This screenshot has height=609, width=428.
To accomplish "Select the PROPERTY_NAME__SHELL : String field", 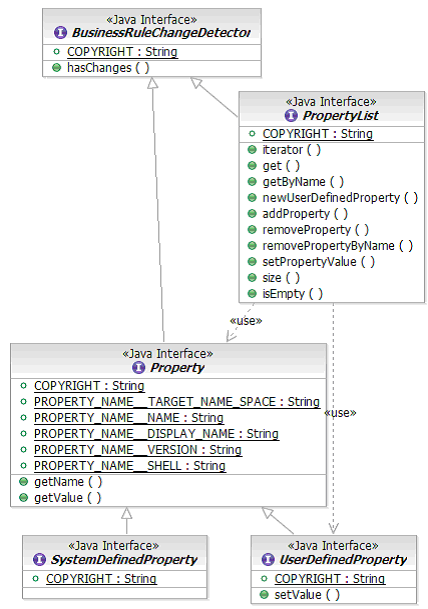I will 130,466.
